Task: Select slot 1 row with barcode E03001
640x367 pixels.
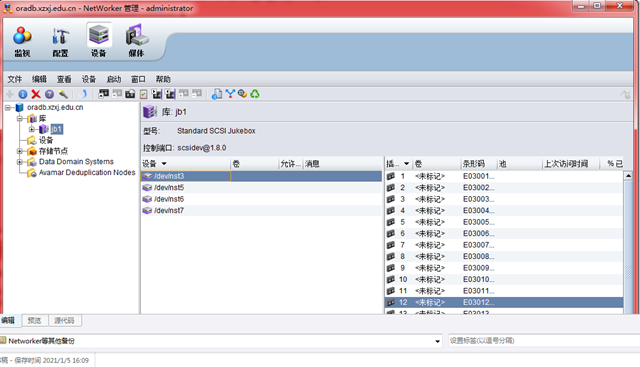Action: tap(504, 176)
